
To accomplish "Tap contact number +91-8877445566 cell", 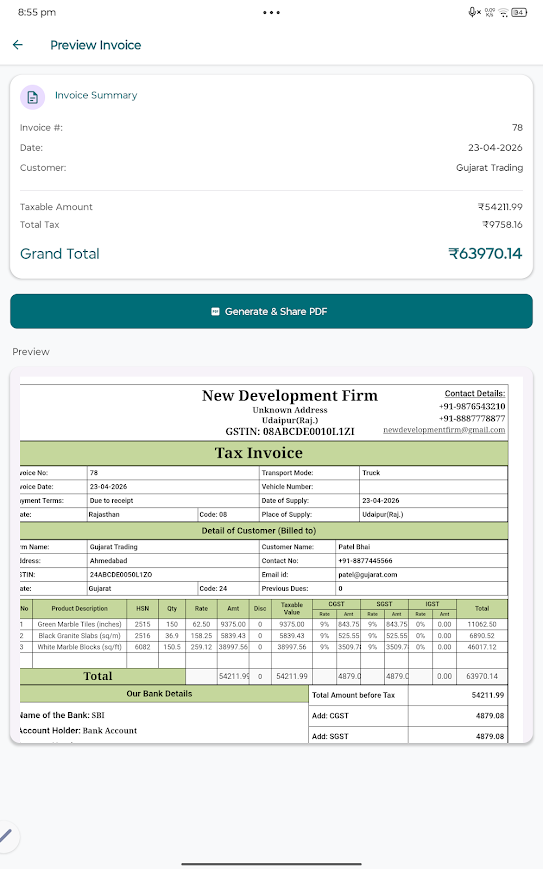I will coord(421,560).
